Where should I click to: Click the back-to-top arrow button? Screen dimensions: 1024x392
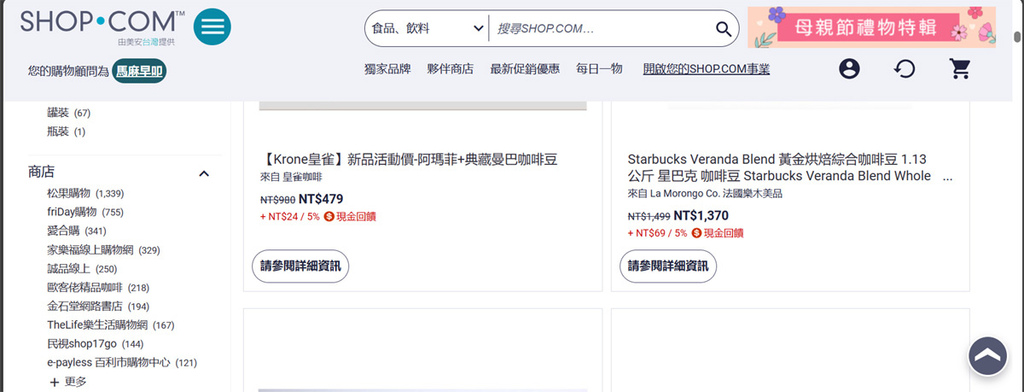pyautogui.click(x=987, y=356)
